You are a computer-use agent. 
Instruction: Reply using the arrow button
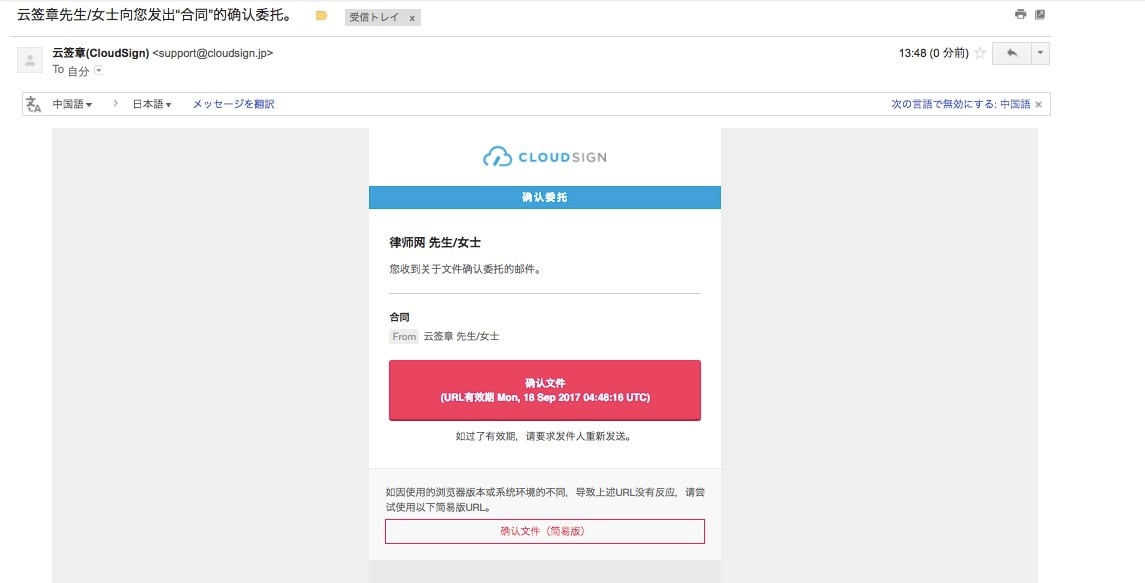pyautogui.click(x=1011, y=53)
